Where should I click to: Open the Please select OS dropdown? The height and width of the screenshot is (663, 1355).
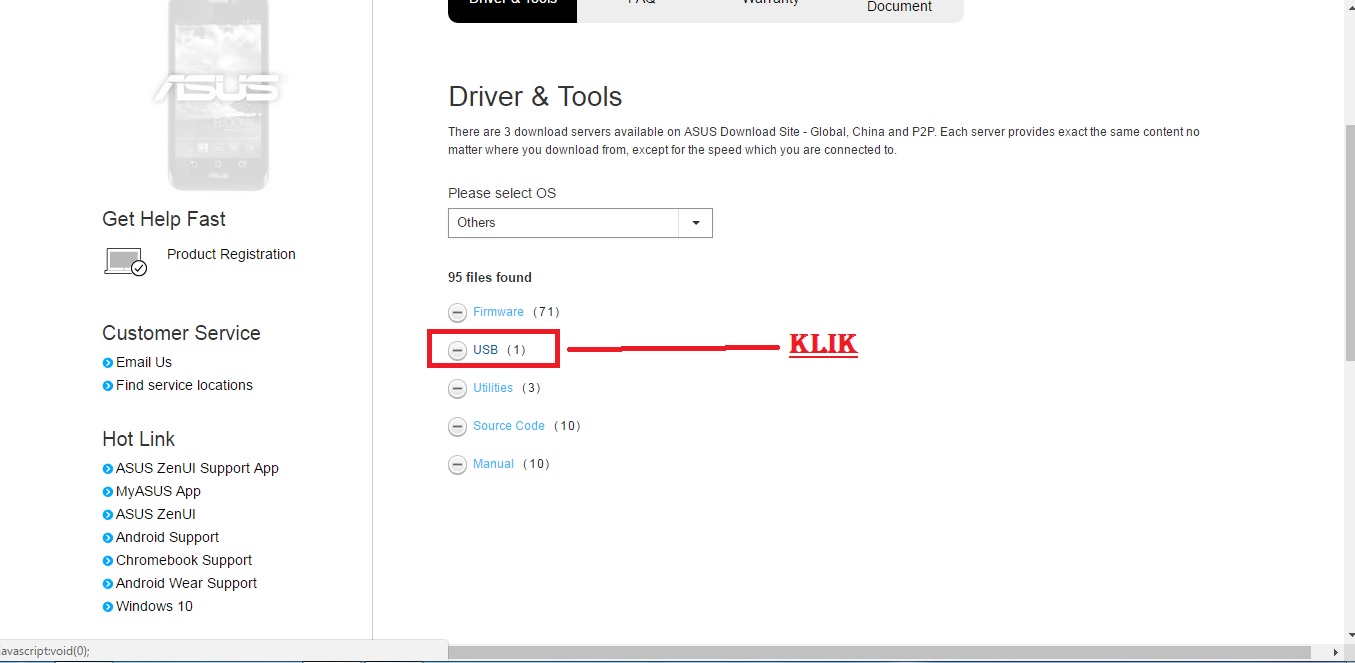coord(580,223)
